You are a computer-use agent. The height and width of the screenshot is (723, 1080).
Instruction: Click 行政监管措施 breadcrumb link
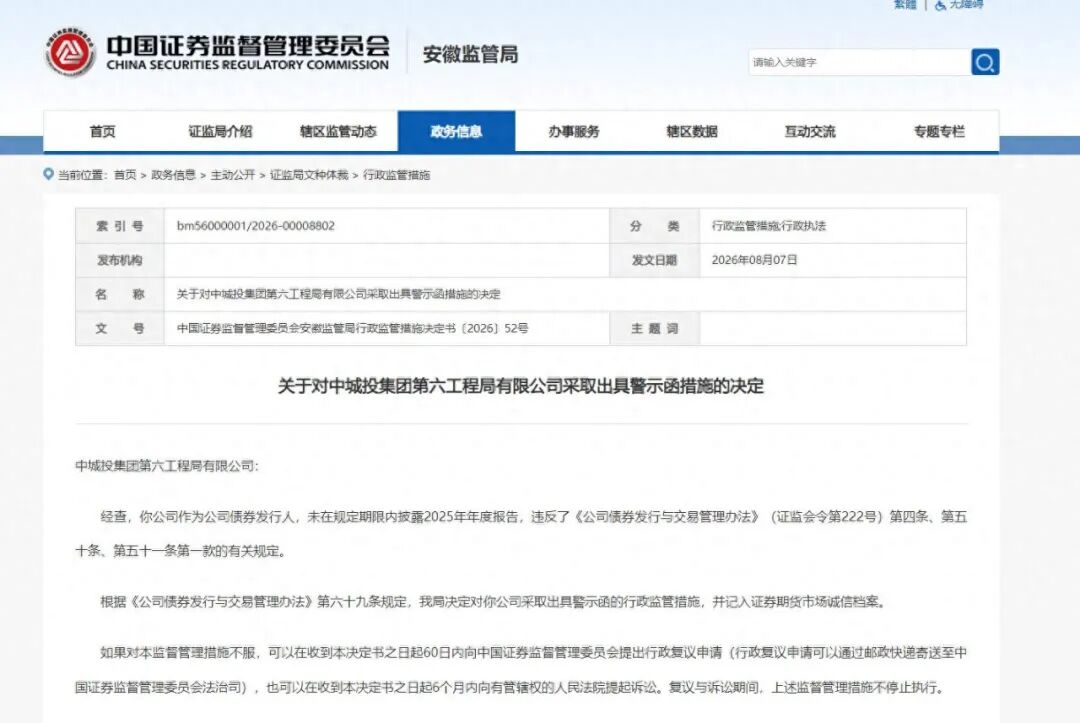[x=396, y=175]
